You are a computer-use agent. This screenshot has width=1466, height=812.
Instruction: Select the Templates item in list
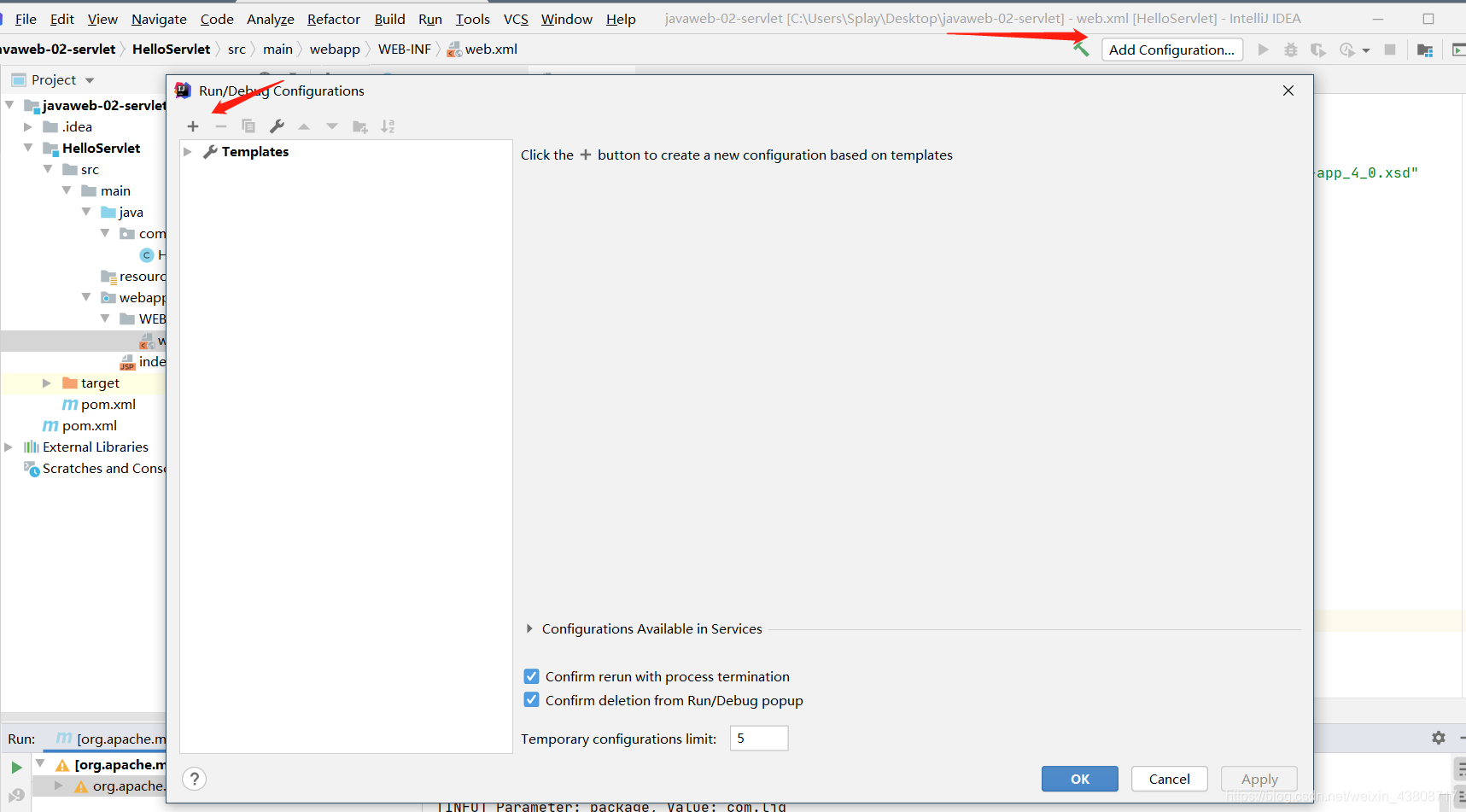pos(255,151)
